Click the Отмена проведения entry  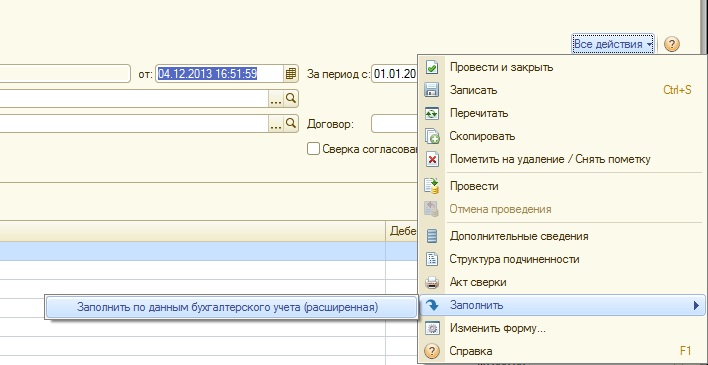pyautogui.click(x=562, y=209)
